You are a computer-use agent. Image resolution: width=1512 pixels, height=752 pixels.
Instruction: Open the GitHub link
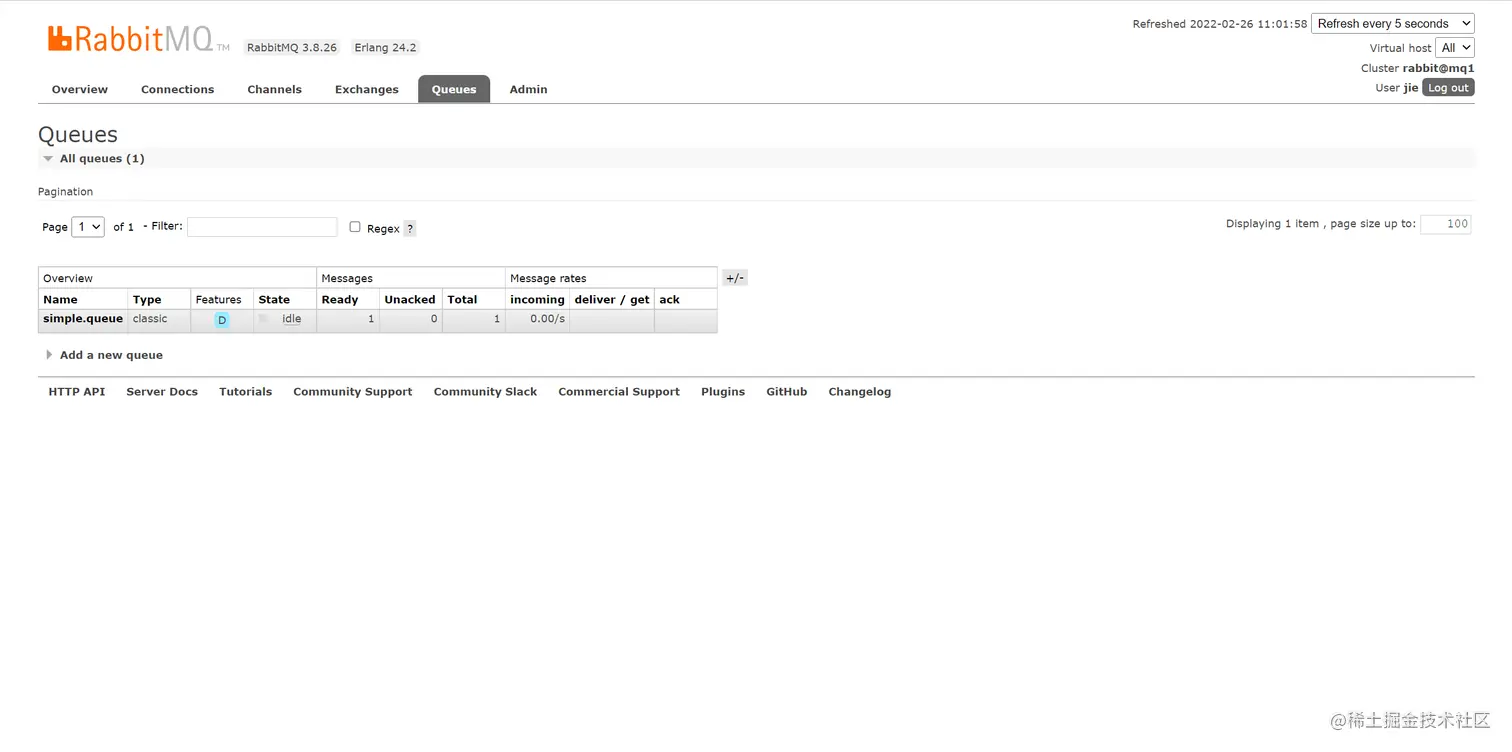786,392
